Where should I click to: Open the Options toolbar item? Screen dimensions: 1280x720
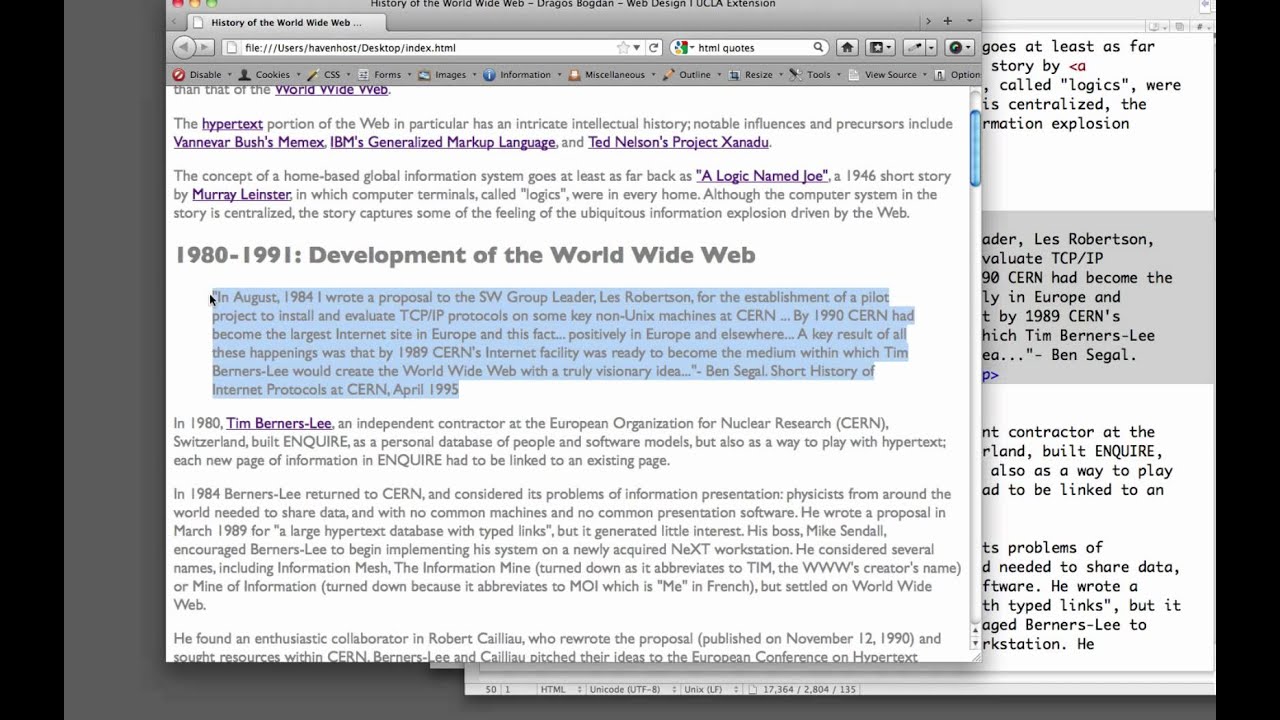coord(958,75)
